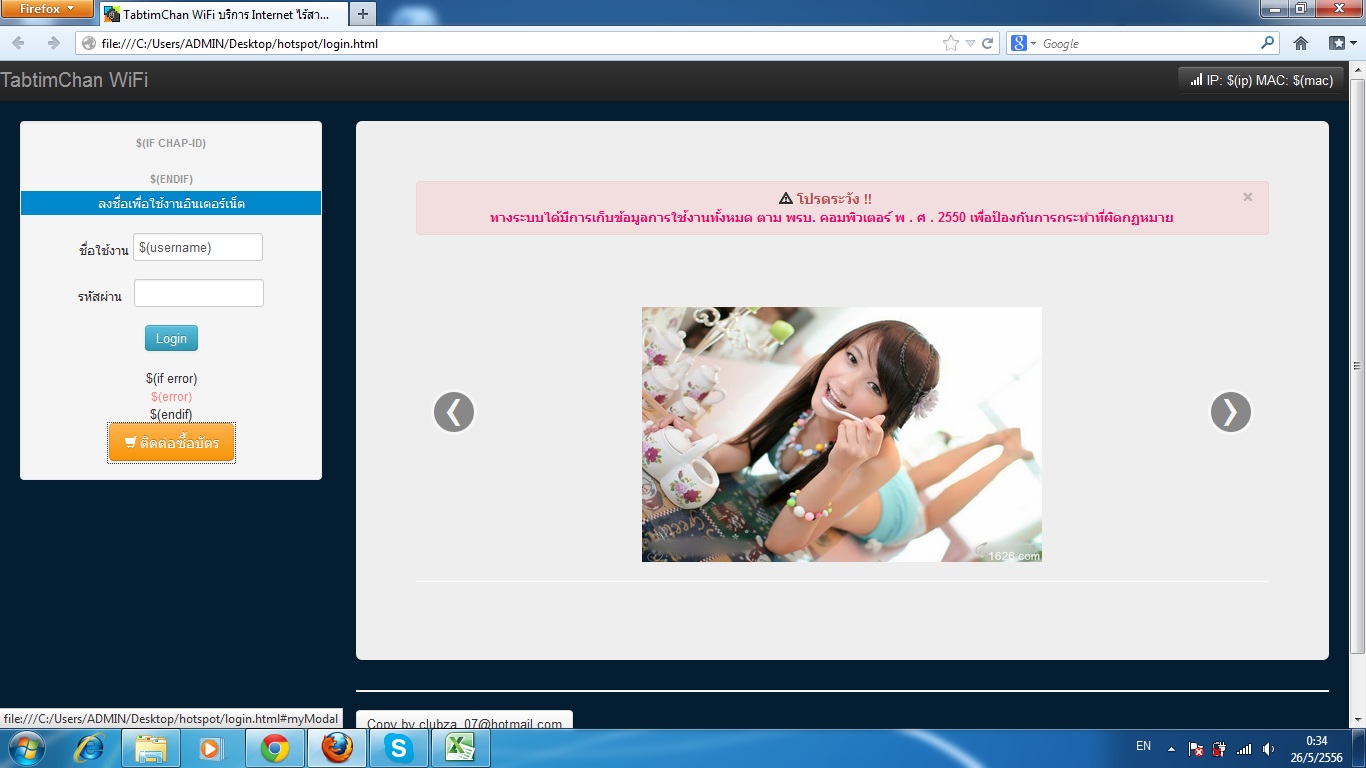The height and width of the screenshot is (768, 1366).
Task: Click the IP and MAC status button
Action: coord(1261,80)
